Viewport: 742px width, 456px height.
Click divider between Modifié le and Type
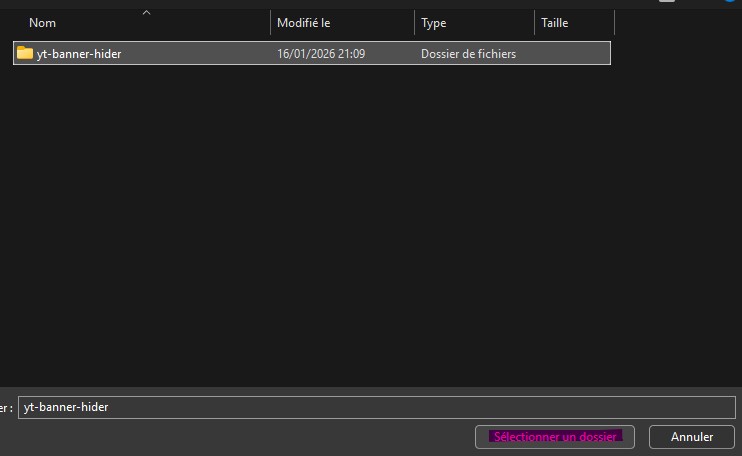tap(414, 23)
